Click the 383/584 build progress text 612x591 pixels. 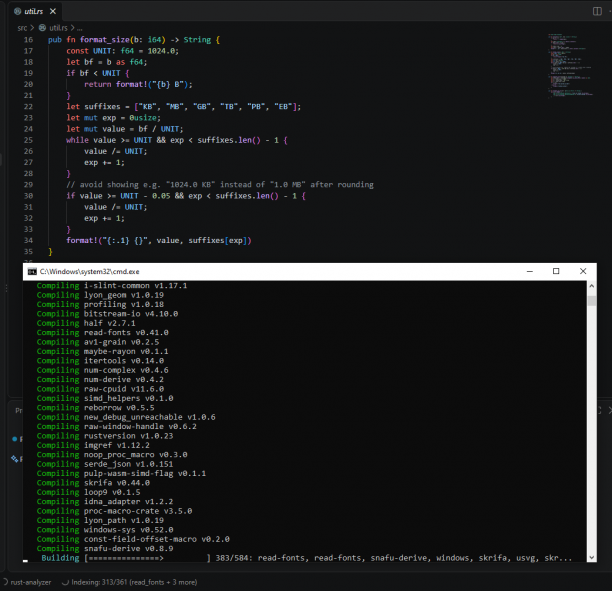[x=234, y=558]
